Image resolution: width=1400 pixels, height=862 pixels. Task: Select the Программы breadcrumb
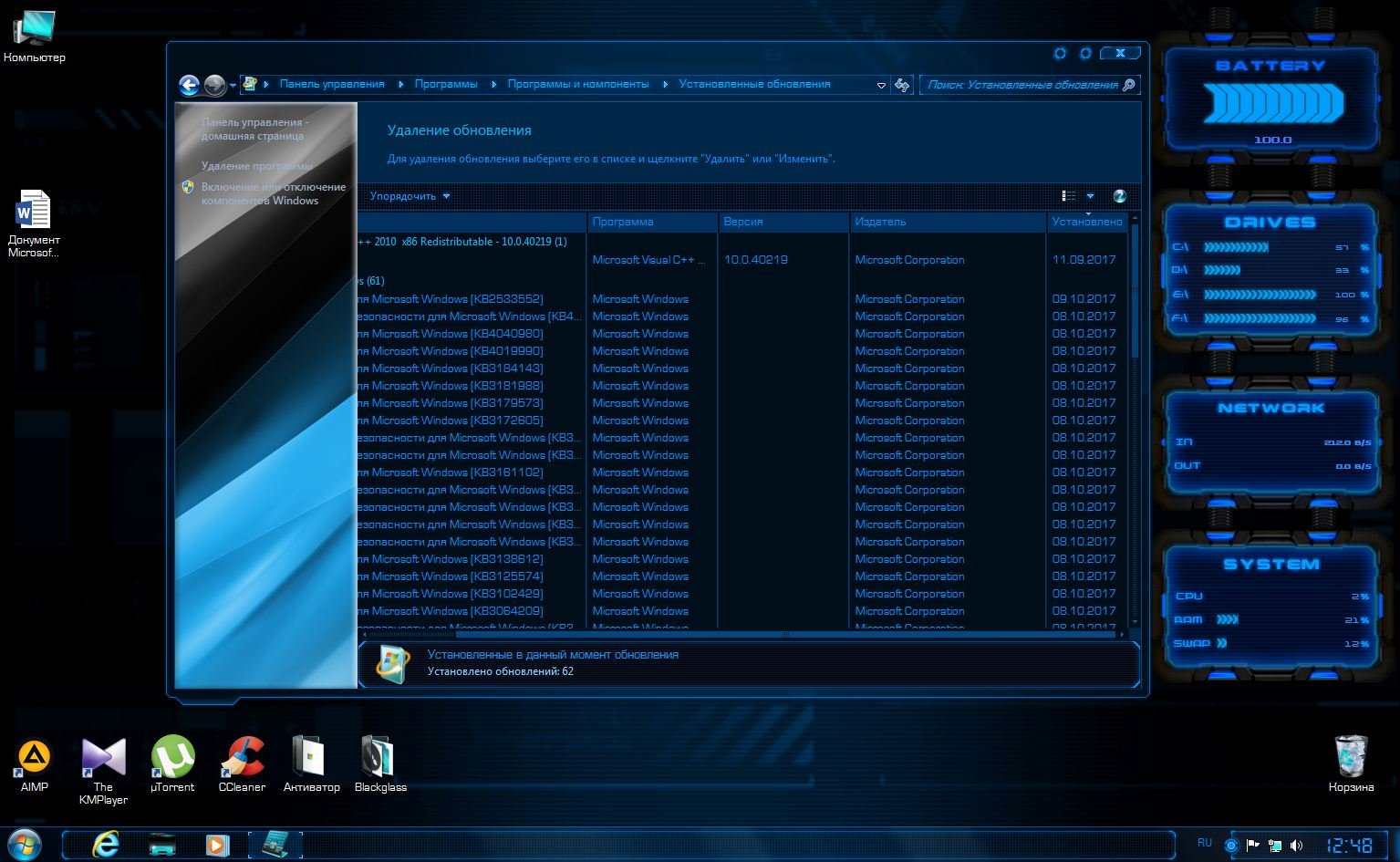coord(446,84)
